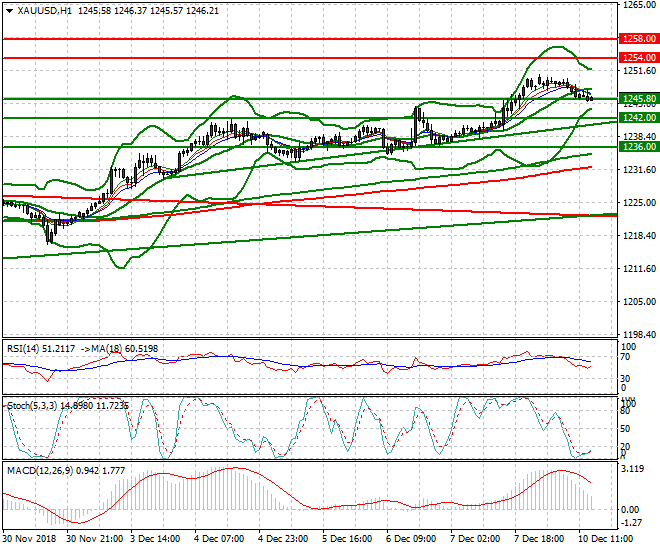Screen dimensions: 660x550
Task: Select the RSI 30 level scale label
Action: click(625, 379)
